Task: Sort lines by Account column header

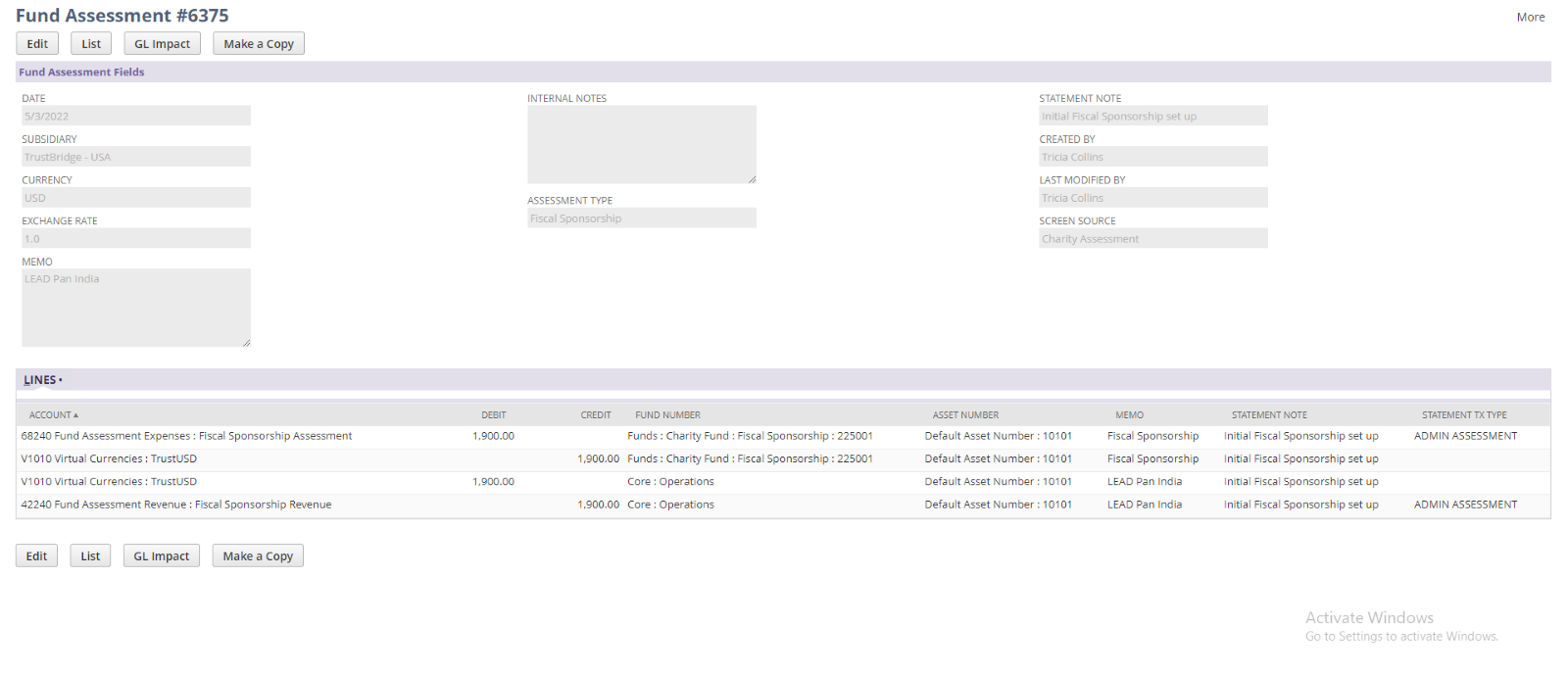Action: click(53, 415)
